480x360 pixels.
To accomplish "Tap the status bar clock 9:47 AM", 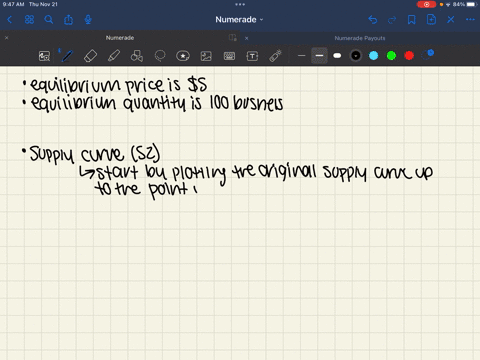I will coord(14,4).
